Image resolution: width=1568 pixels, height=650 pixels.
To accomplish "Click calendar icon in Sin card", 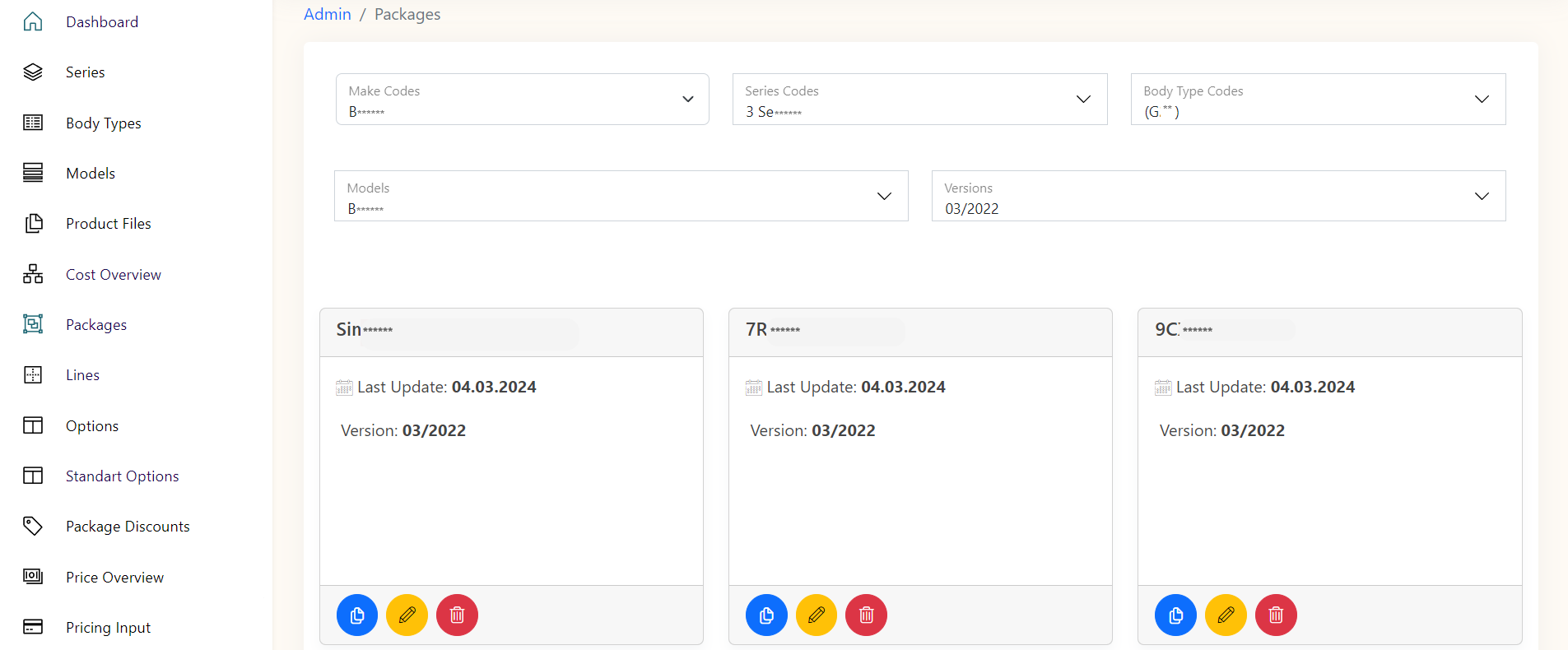I will click(x=344, y=388).
